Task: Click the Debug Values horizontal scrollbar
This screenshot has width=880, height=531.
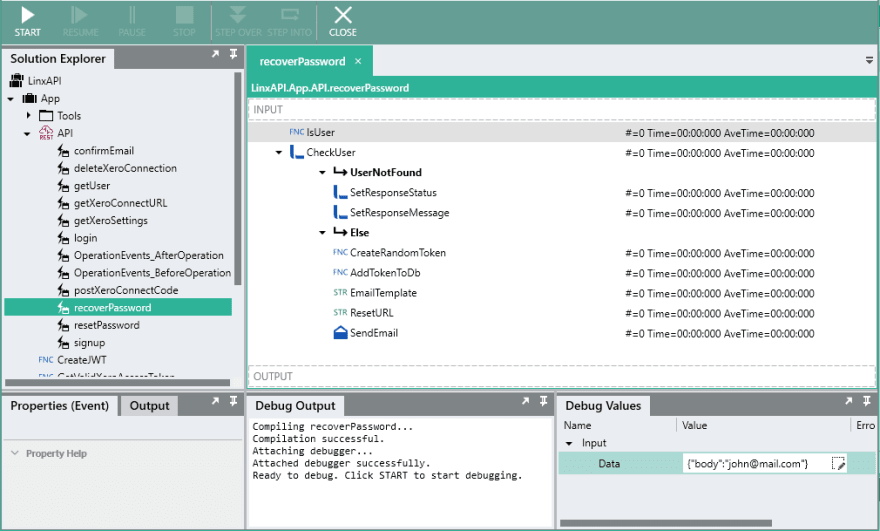Action: click(x=666, y=523)
